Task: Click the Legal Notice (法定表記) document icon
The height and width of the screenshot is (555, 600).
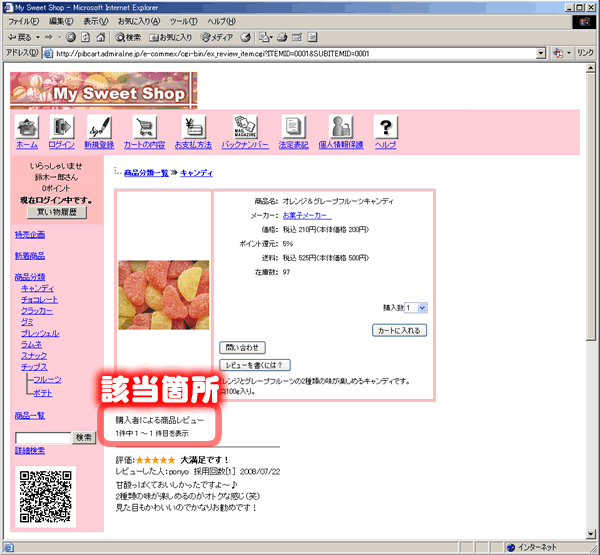Action: point(293,127)
